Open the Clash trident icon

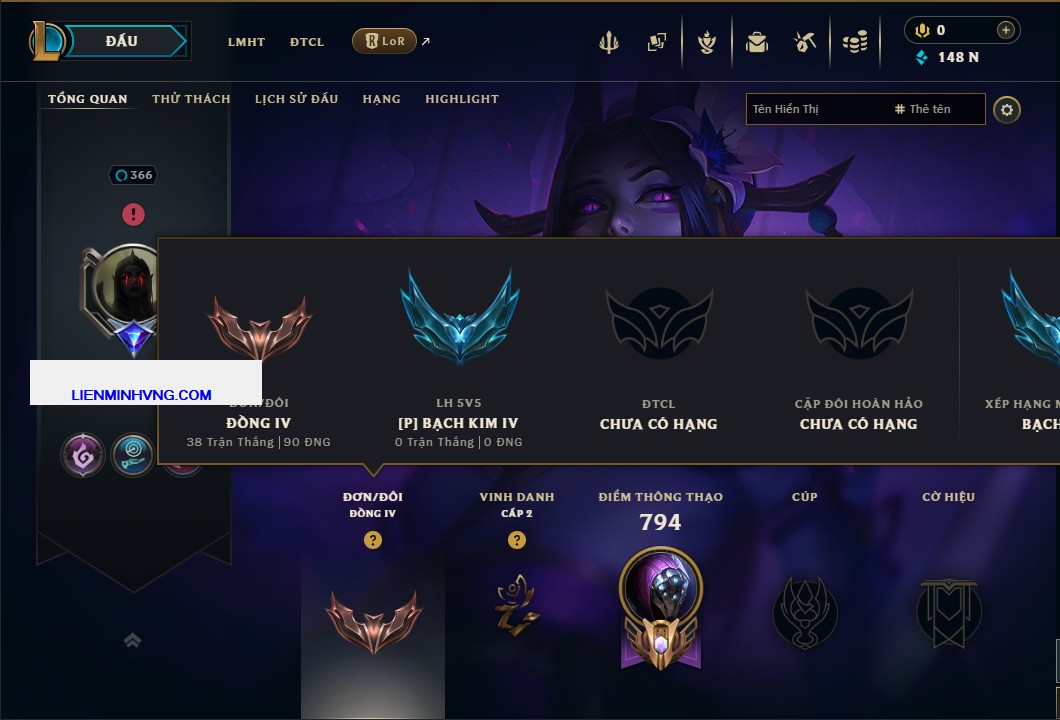(x=609, y=43)
